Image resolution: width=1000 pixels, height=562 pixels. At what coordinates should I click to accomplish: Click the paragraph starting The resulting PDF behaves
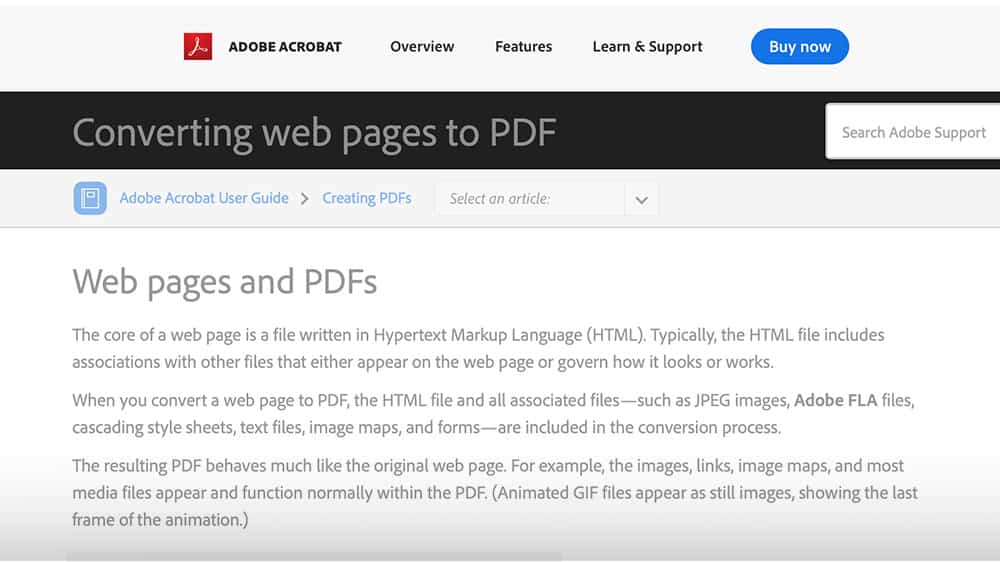(x=495, y=492)
